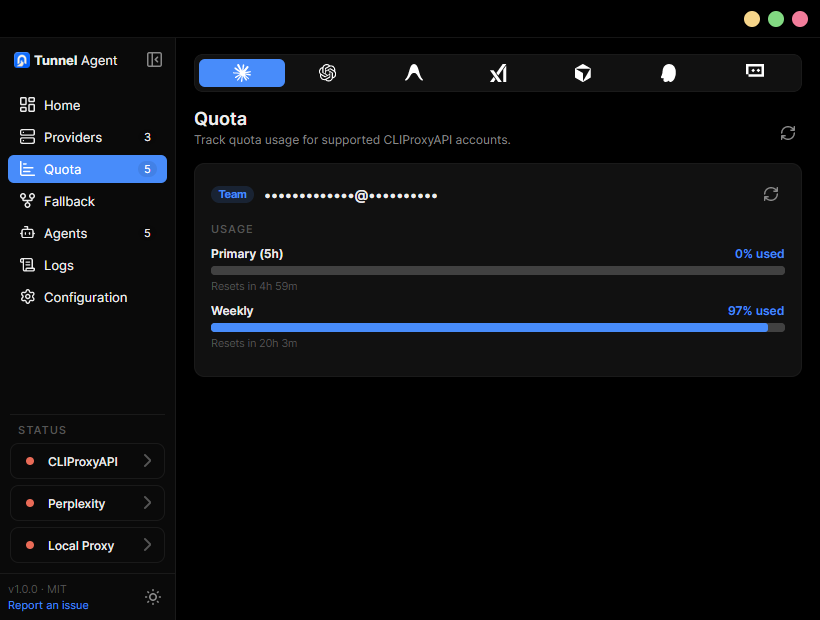This screenshot has height=620, width=820.
Task: Select the Quota menu item
Action: tap(87, 169)
